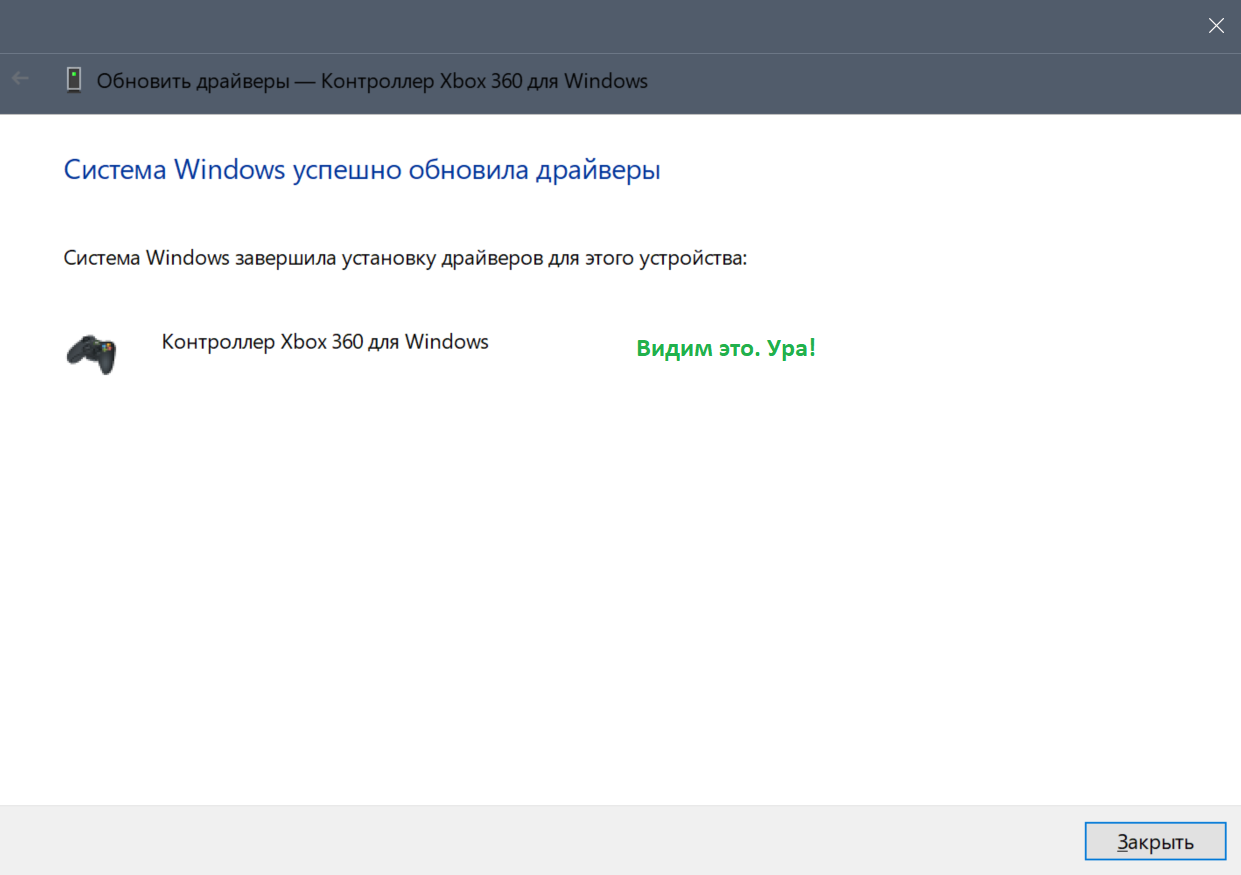Click the line Система Windows завершила установку драйверов
The width and height of the screenshot is (1241, 875).
[406, 258]
